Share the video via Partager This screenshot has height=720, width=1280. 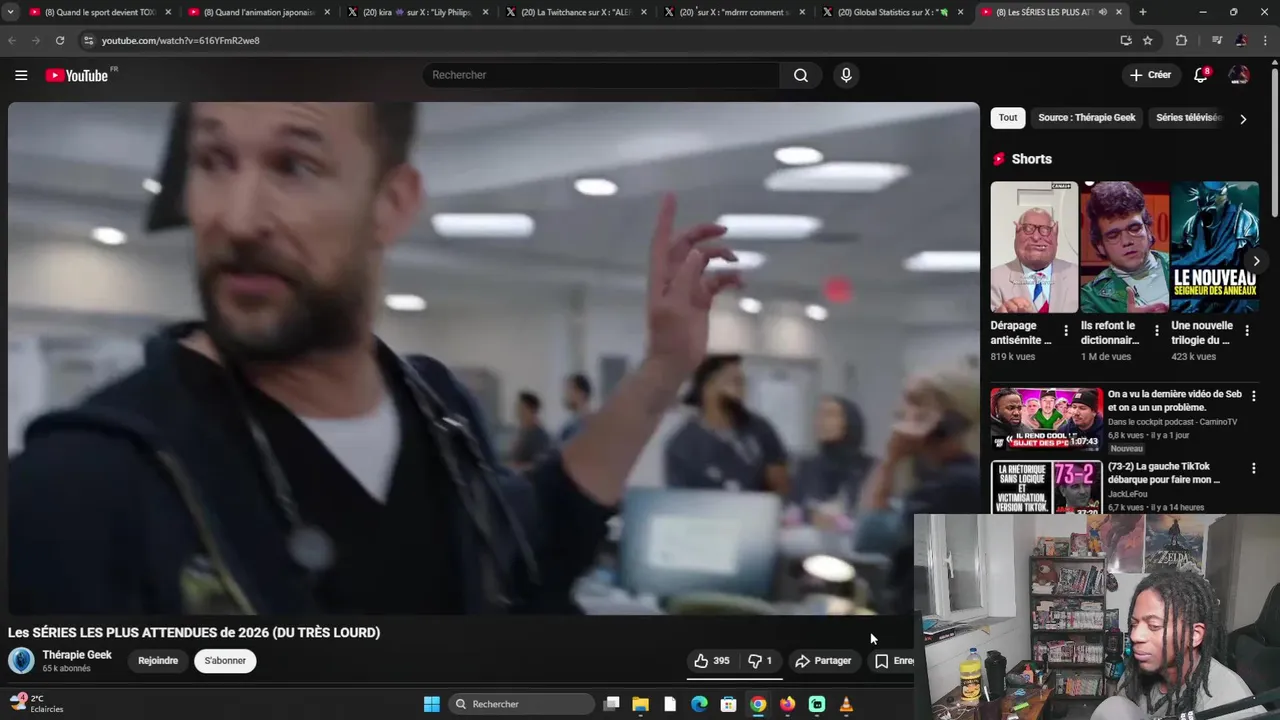(x=823, y=661)
